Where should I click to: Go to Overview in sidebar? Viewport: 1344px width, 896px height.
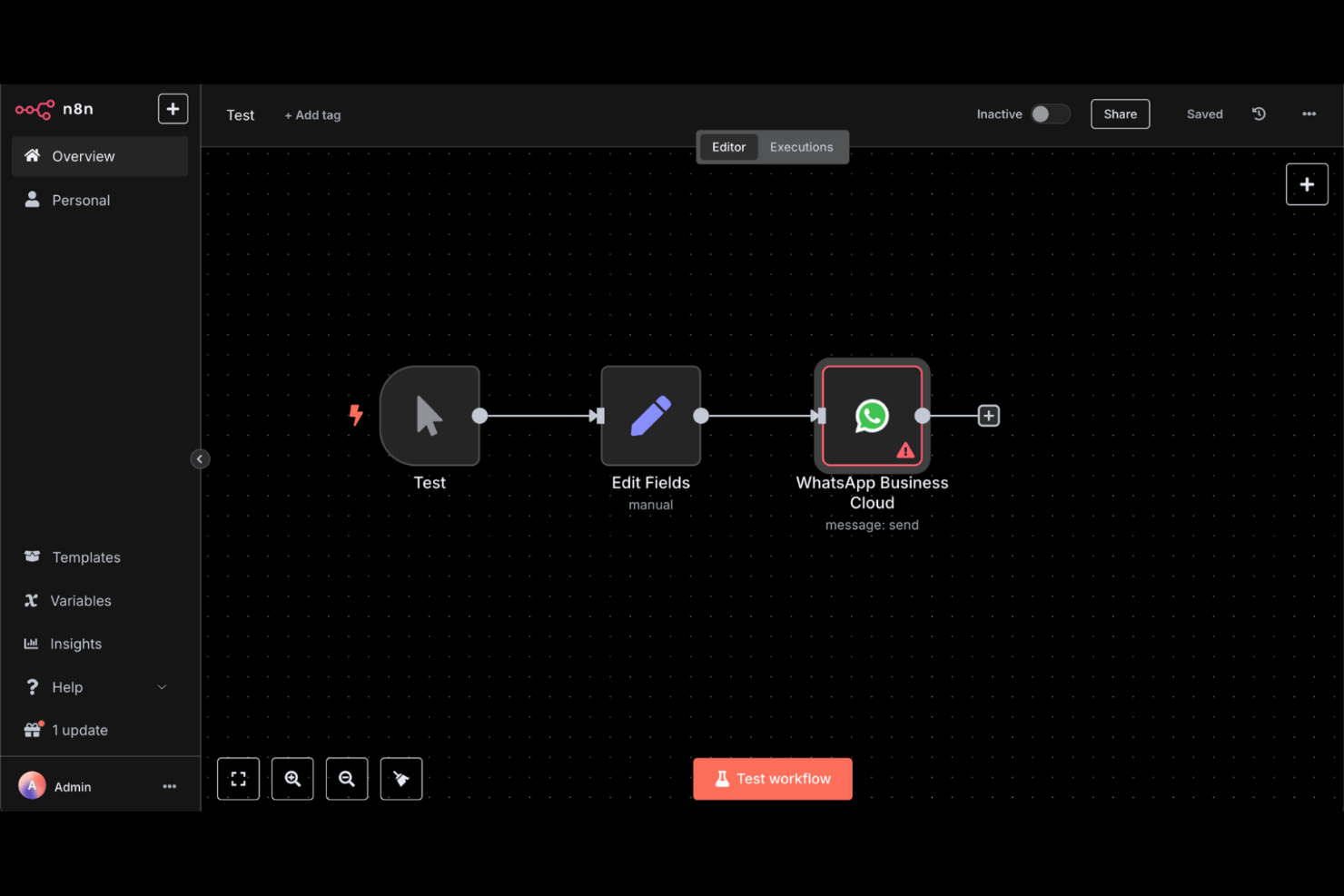click(x=100, y=156)
